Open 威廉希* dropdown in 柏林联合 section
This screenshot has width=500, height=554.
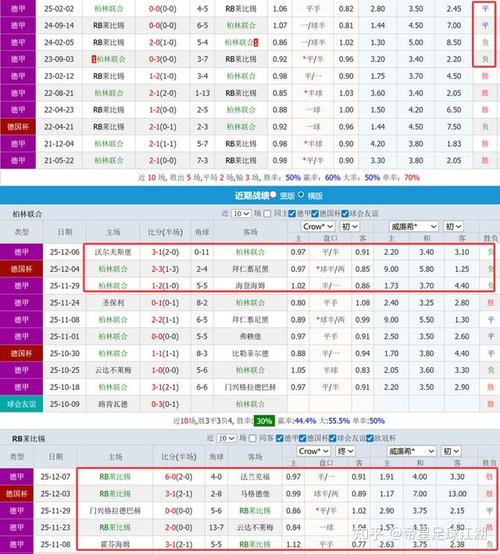click(x=414, y=226)
